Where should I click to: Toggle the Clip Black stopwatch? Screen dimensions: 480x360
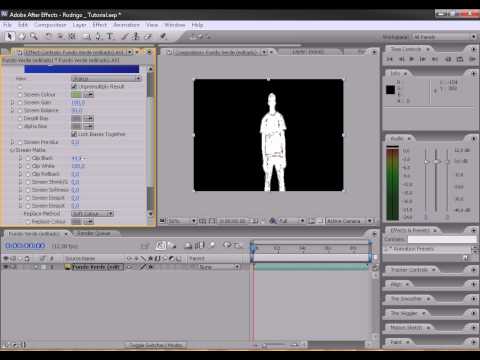(x=28, y=158)
